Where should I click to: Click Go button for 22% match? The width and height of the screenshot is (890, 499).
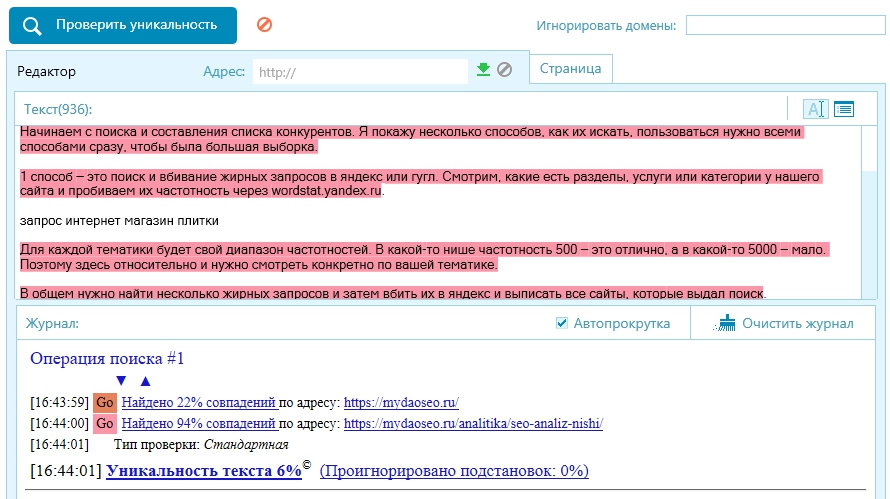point(105,402)
